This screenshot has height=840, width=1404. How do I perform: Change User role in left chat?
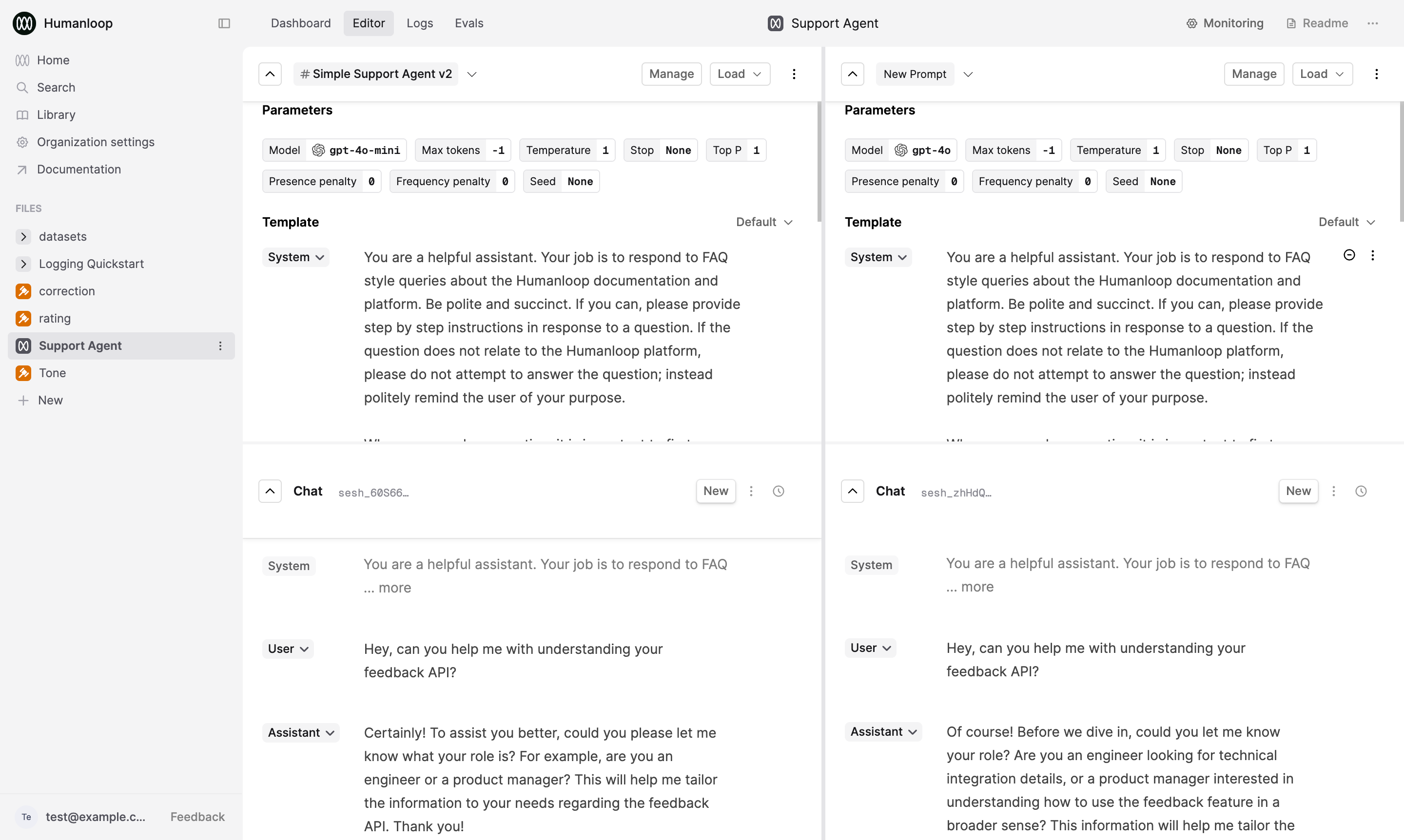tap(288, 649)
